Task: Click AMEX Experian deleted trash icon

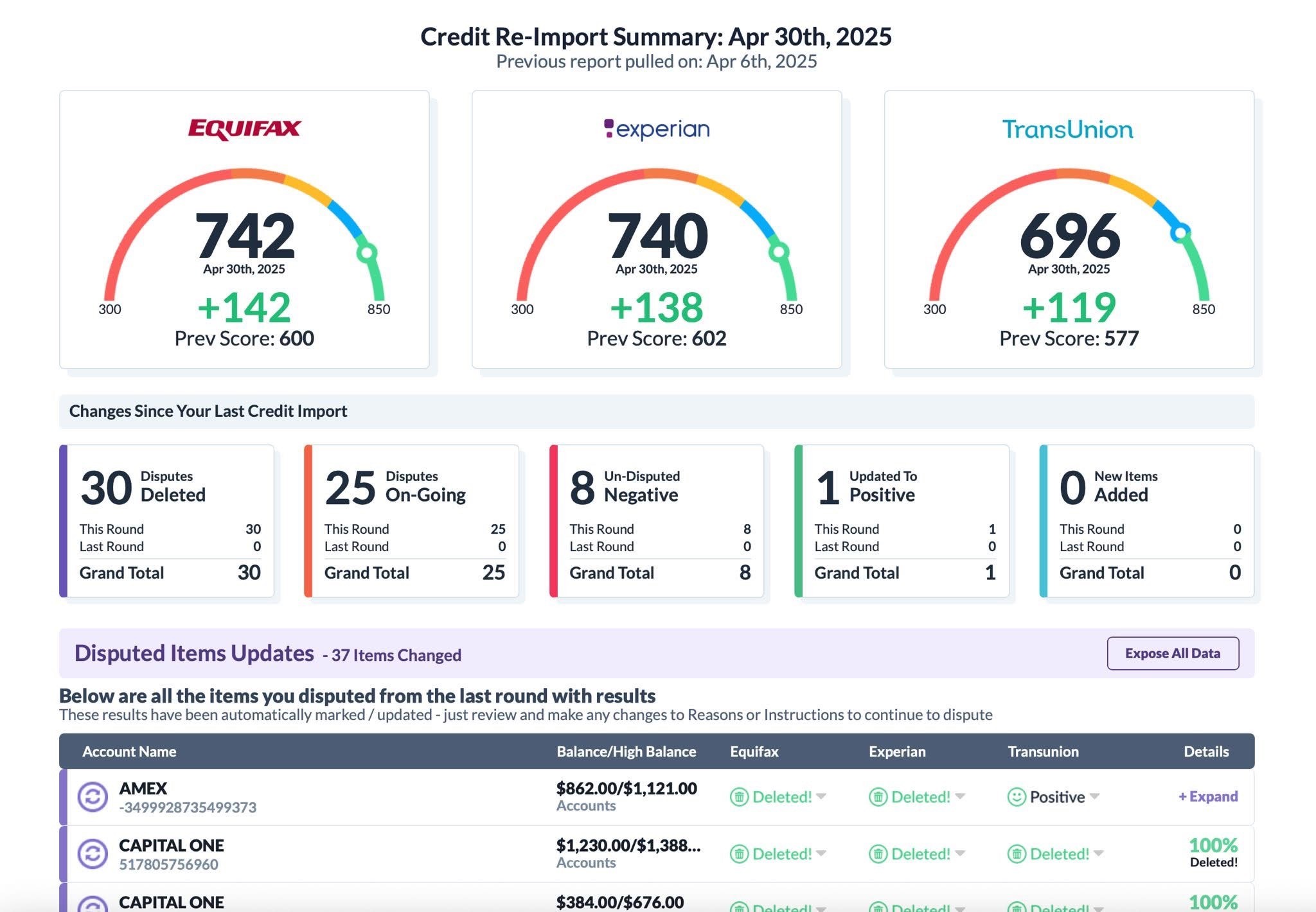Action: [x=878, y=797]
